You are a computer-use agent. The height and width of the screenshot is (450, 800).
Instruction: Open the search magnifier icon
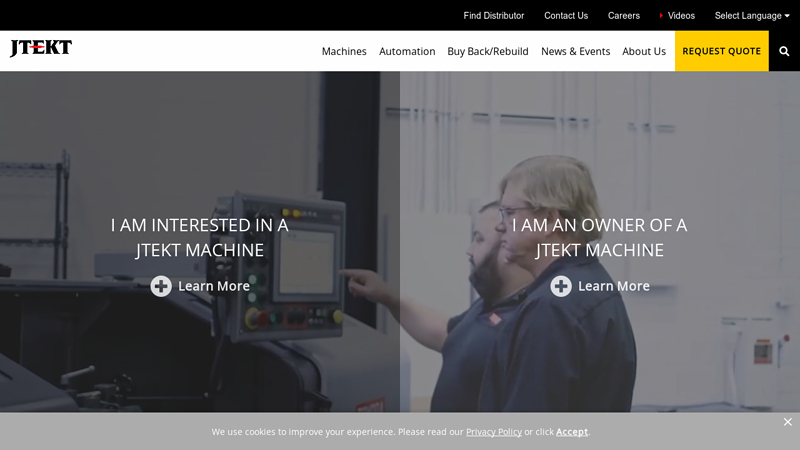[784, 51]
